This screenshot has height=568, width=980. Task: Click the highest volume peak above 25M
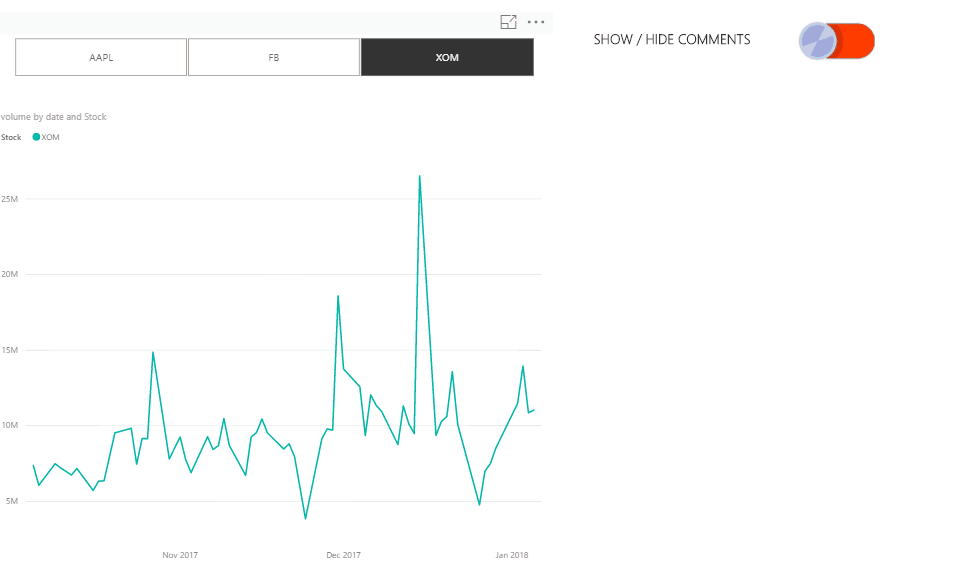pyautogui.click(x=419, y=176)
